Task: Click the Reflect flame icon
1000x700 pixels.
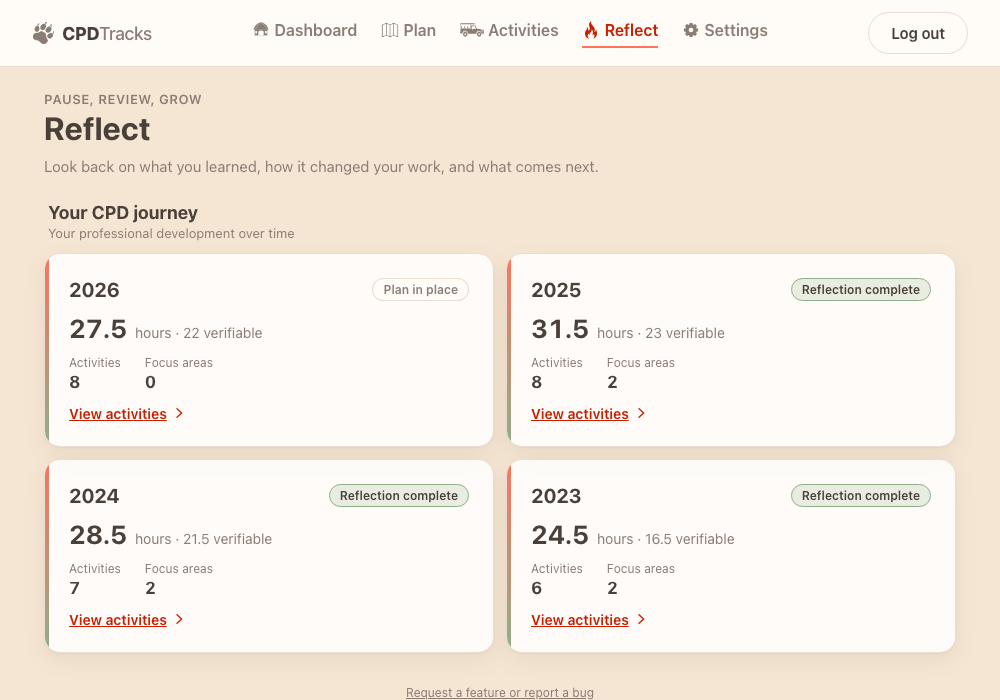Action: click(591, 30)
